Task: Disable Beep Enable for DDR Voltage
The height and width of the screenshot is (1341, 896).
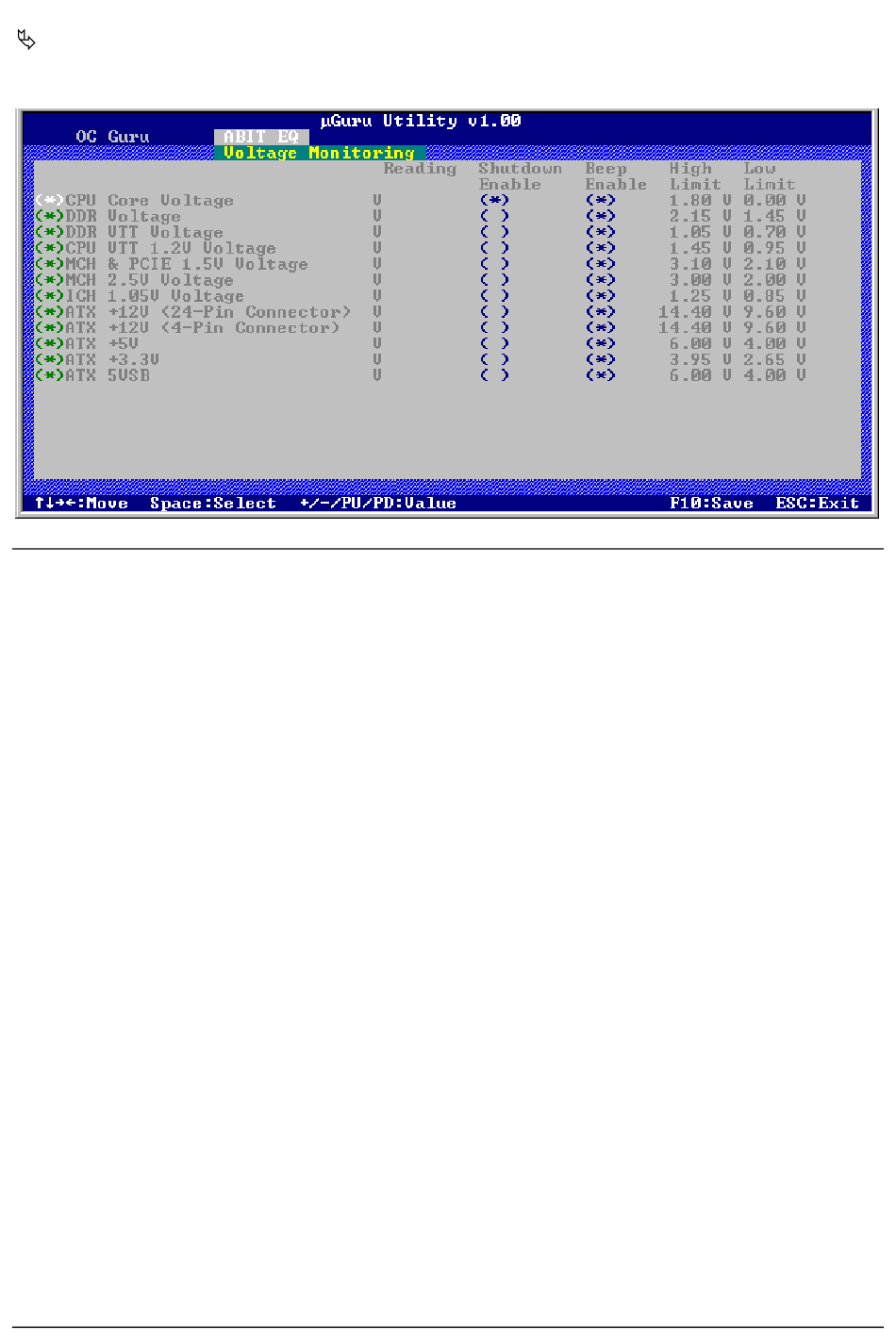Action: (600, 216)
